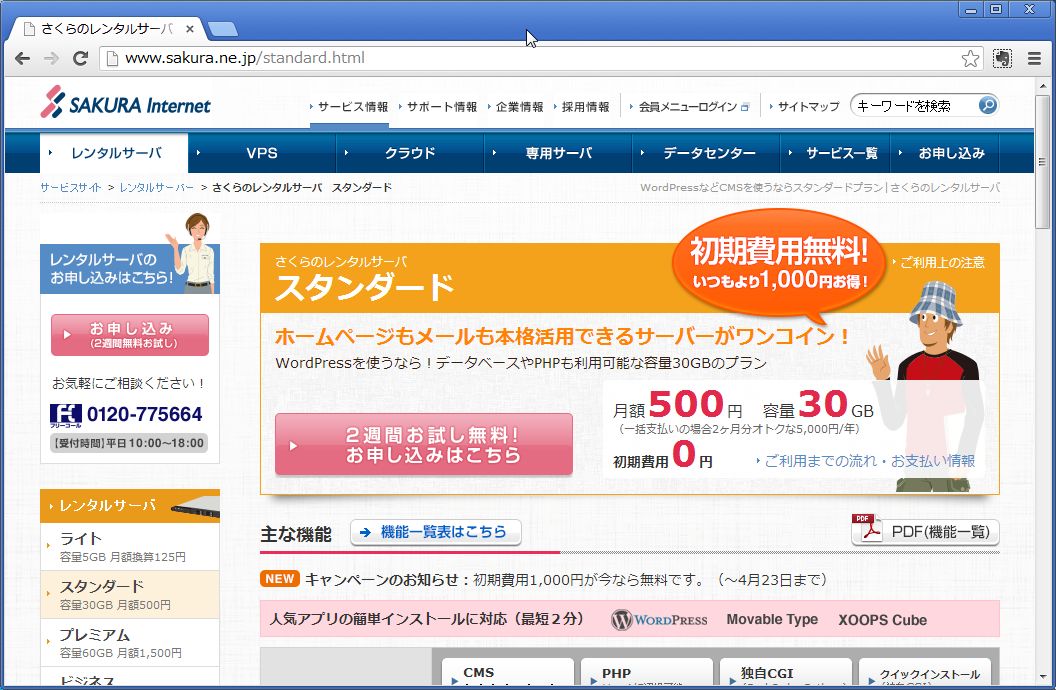
Task: Click the browser back arrow
Action: (22, 59)
